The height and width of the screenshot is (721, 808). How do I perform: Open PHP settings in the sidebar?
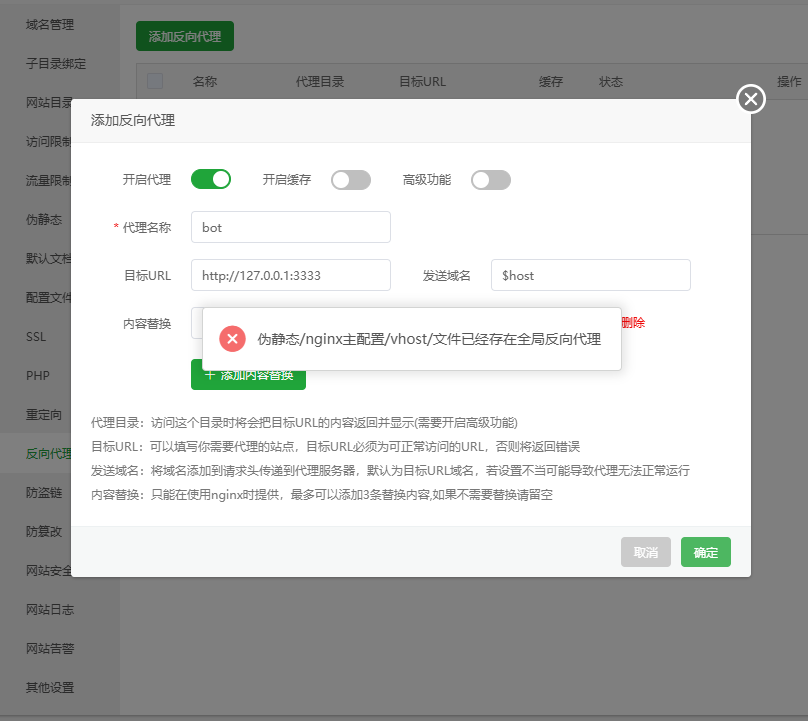(x=38, y=376)
